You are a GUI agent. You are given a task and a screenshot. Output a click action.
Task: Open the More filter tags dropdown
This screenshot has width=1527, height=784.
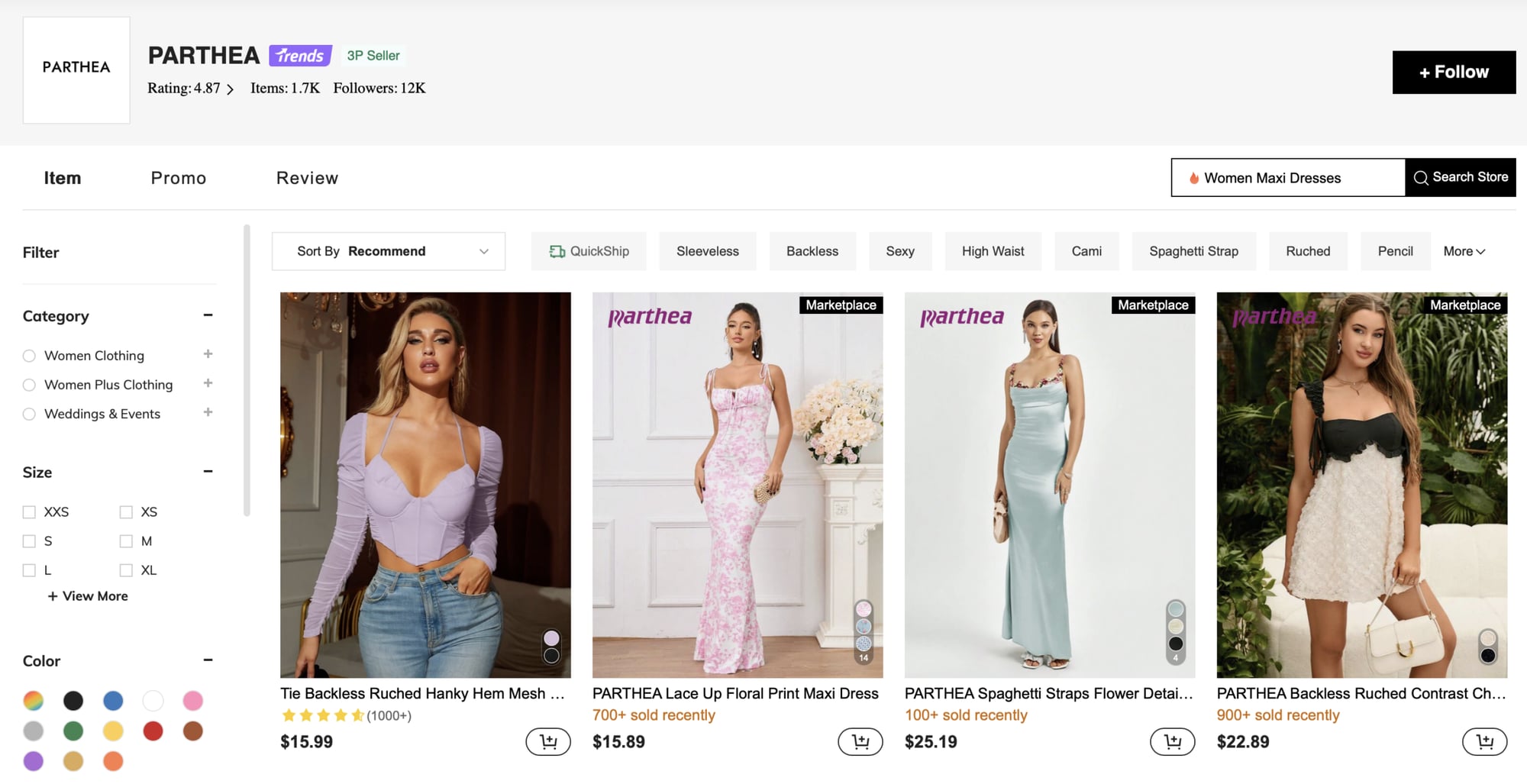[1464, 251]
